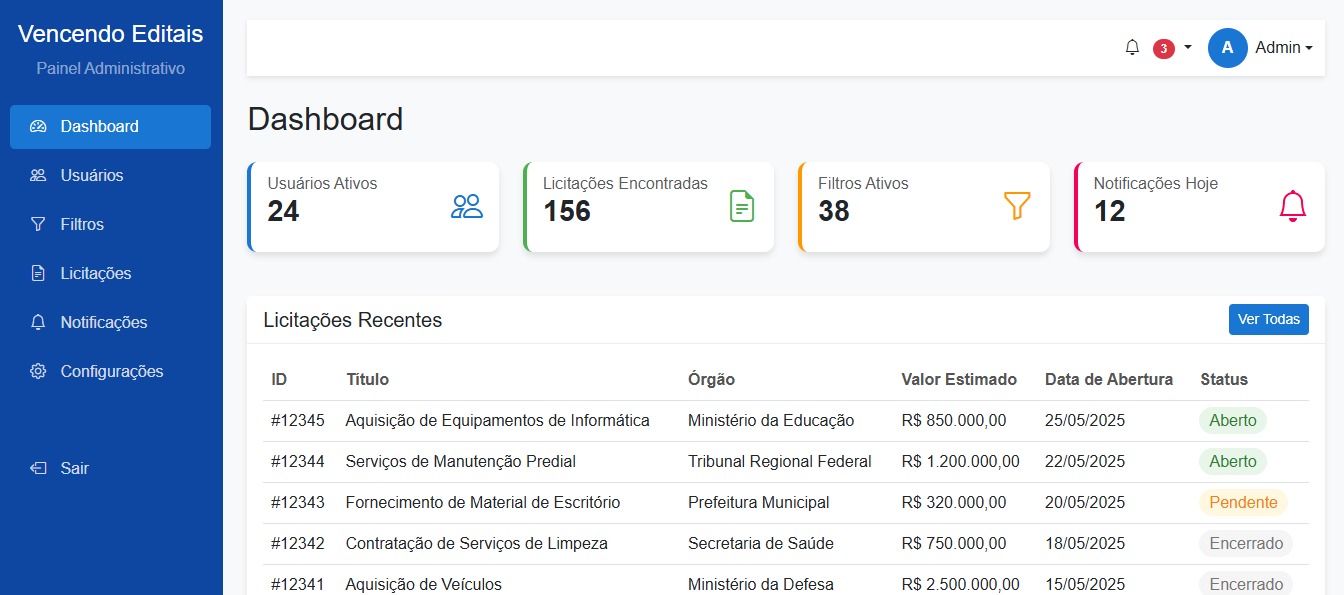Click the Sair logout icon

coord(37,468)
